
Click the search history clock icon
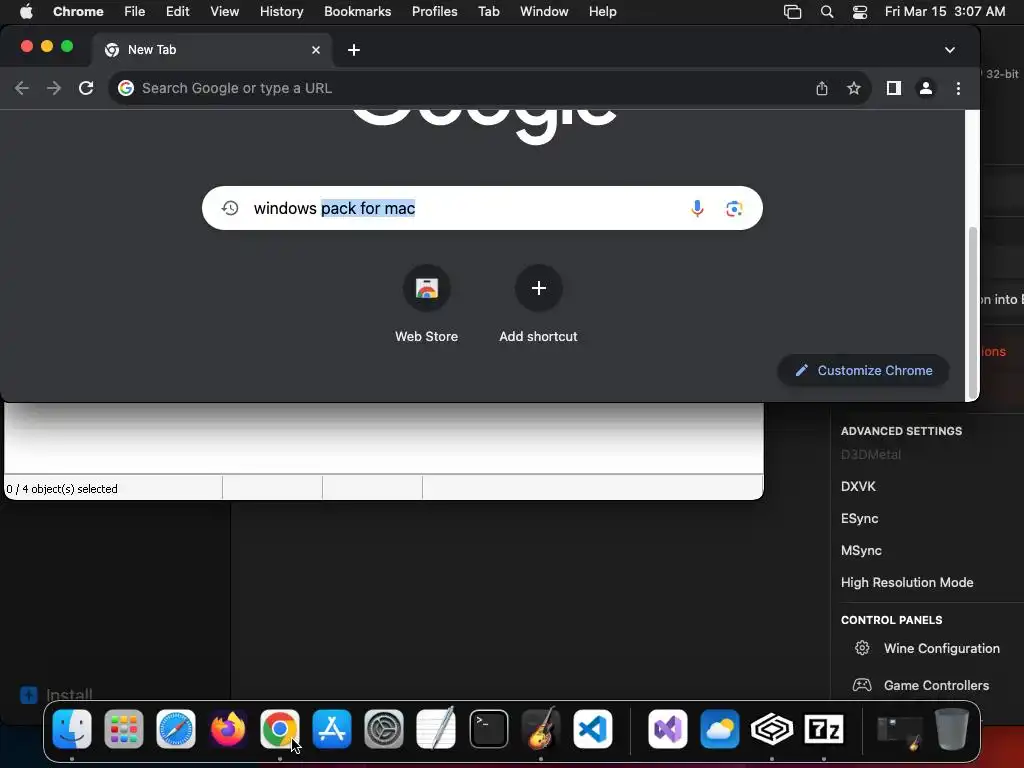tap(230, 208)
